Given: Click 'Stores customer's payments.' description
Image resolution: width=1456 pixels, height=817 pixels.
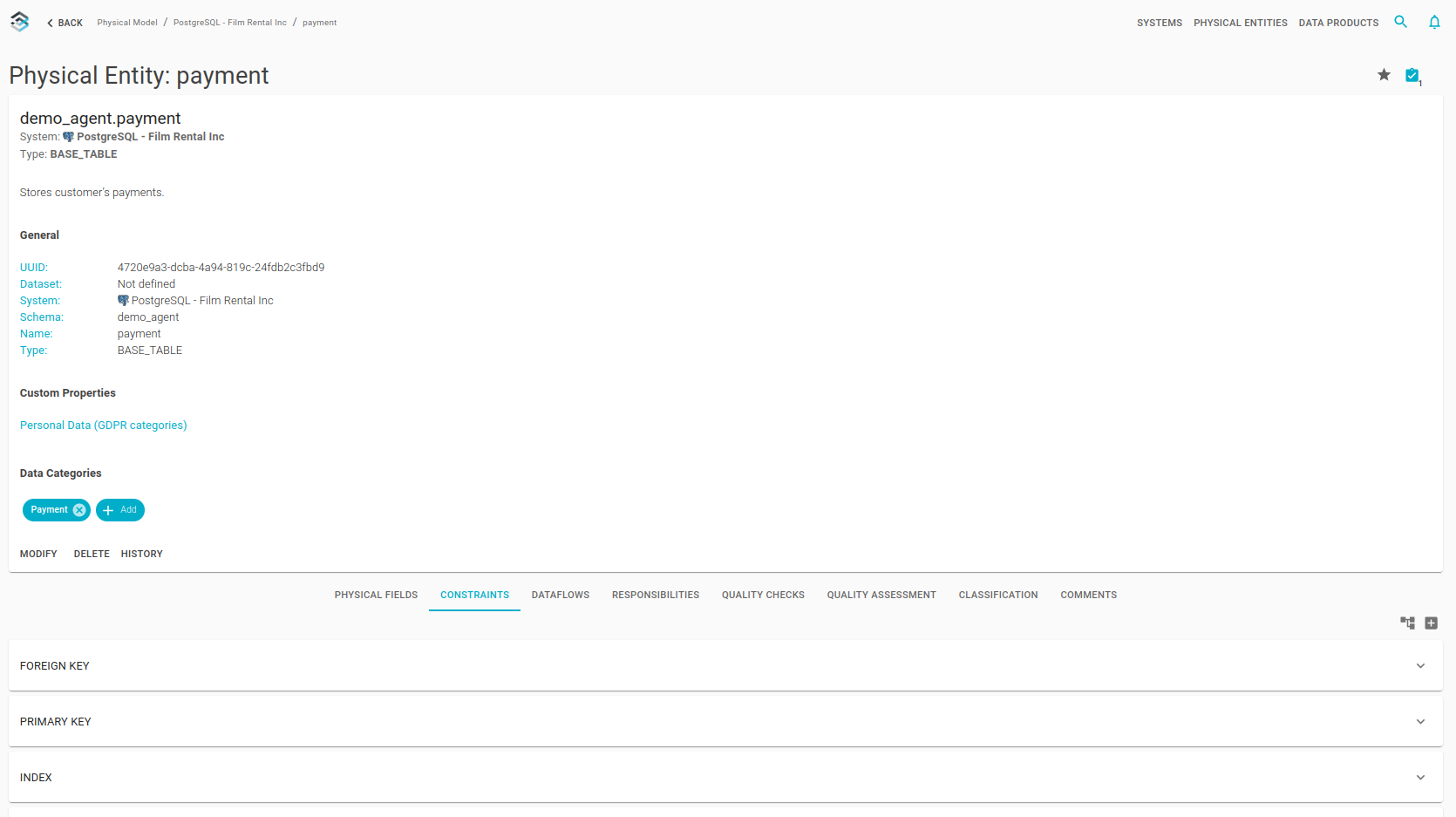Looking at the screenshot, I should coord(92,193).
